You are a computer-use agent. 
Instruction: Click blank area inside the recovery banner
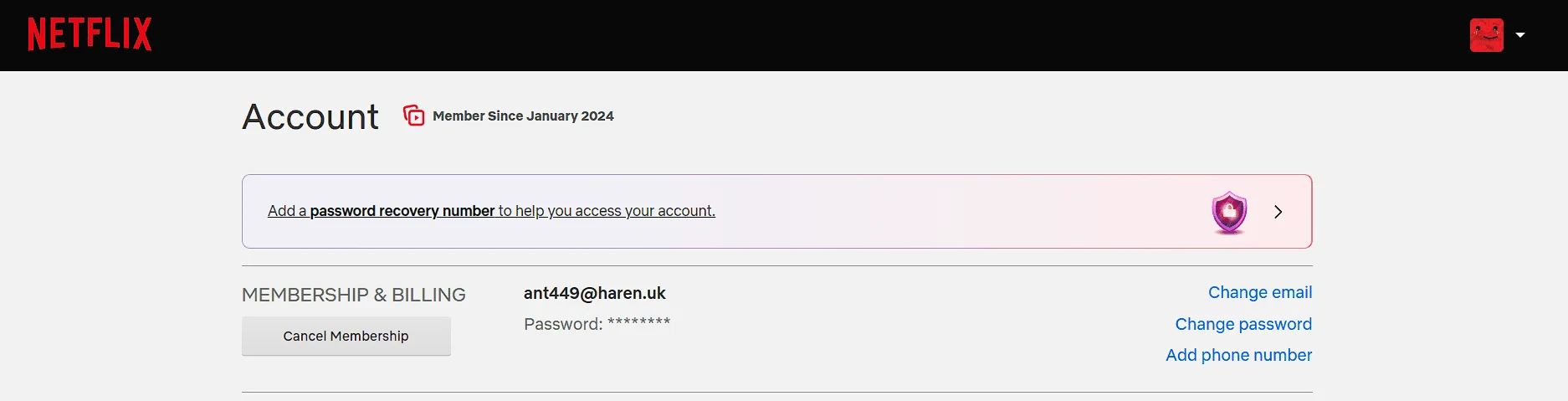(962, 212)
